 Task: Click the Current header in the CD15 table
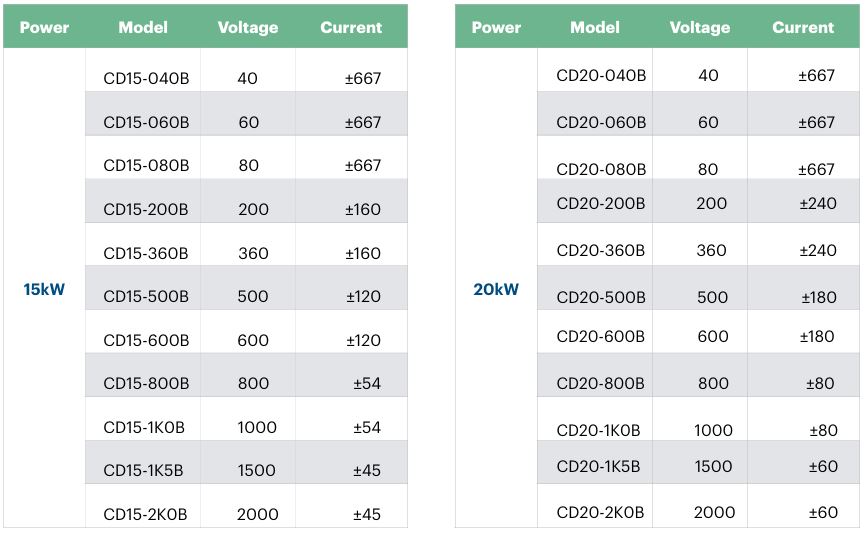(351, 27)
